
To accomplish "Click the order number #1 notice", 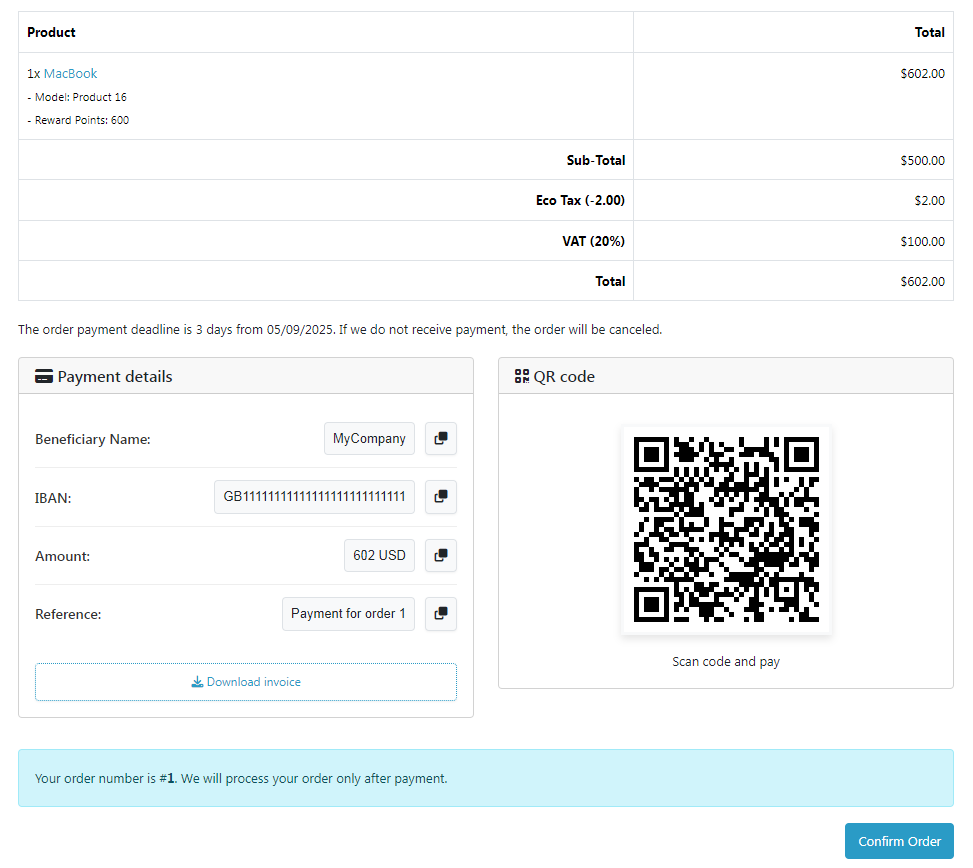I will (x=486, y=778).
